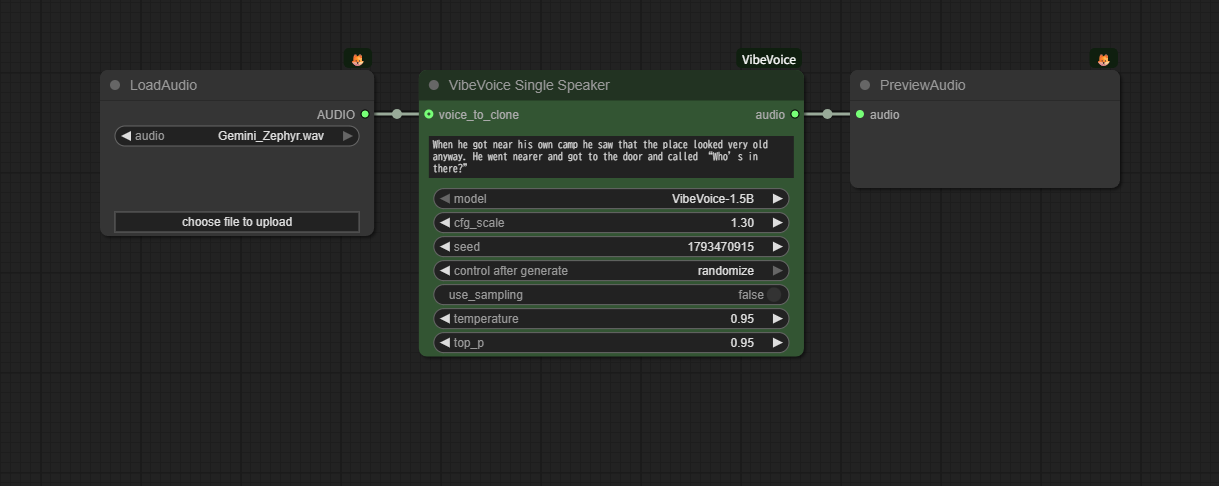Click the cfg_scale value 1.30
The image size is (1219, 486).
click(742, 223)
